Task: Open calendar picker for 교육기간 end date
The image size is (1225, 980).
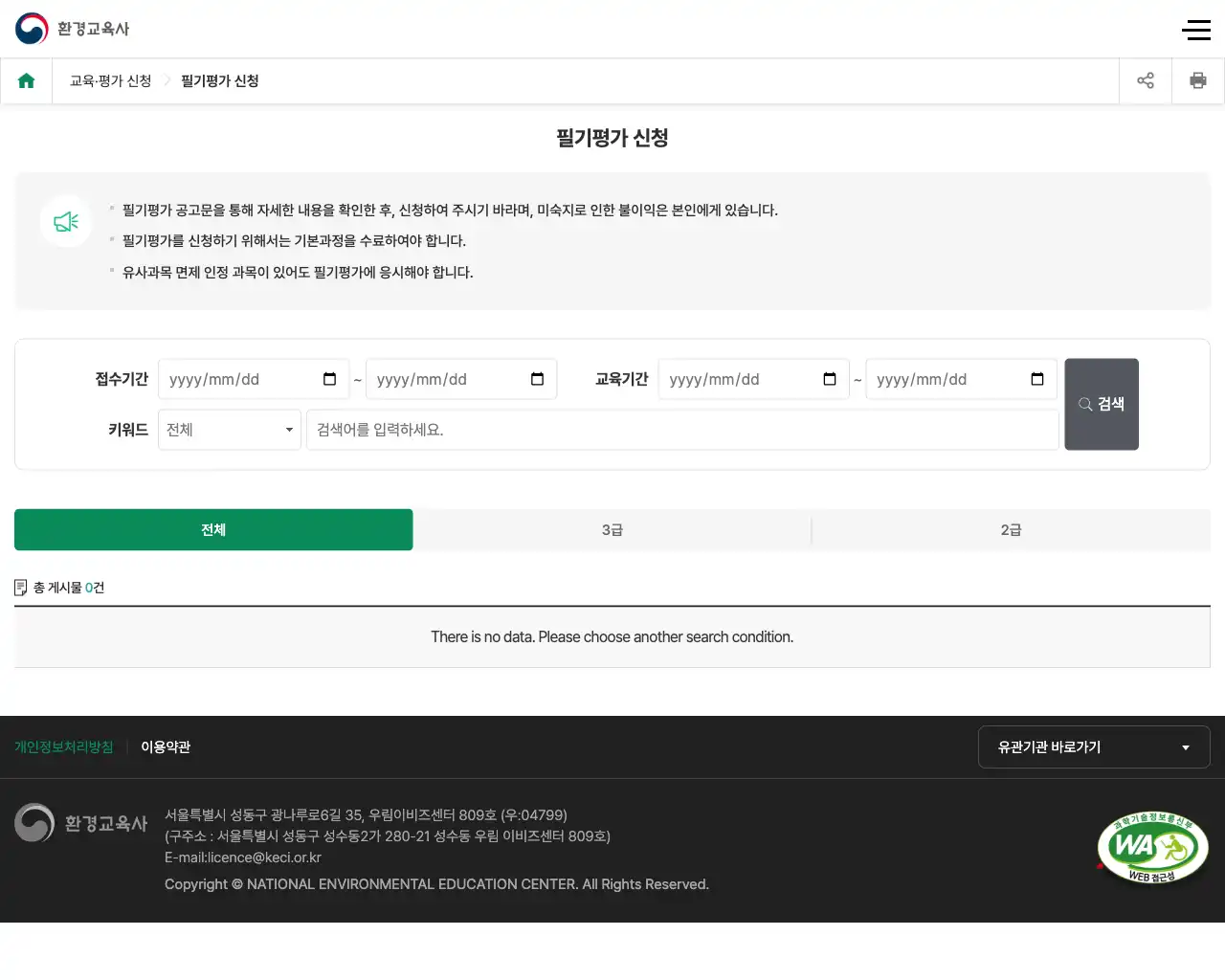Action: pyautogui.click(x=1037, y=379)
